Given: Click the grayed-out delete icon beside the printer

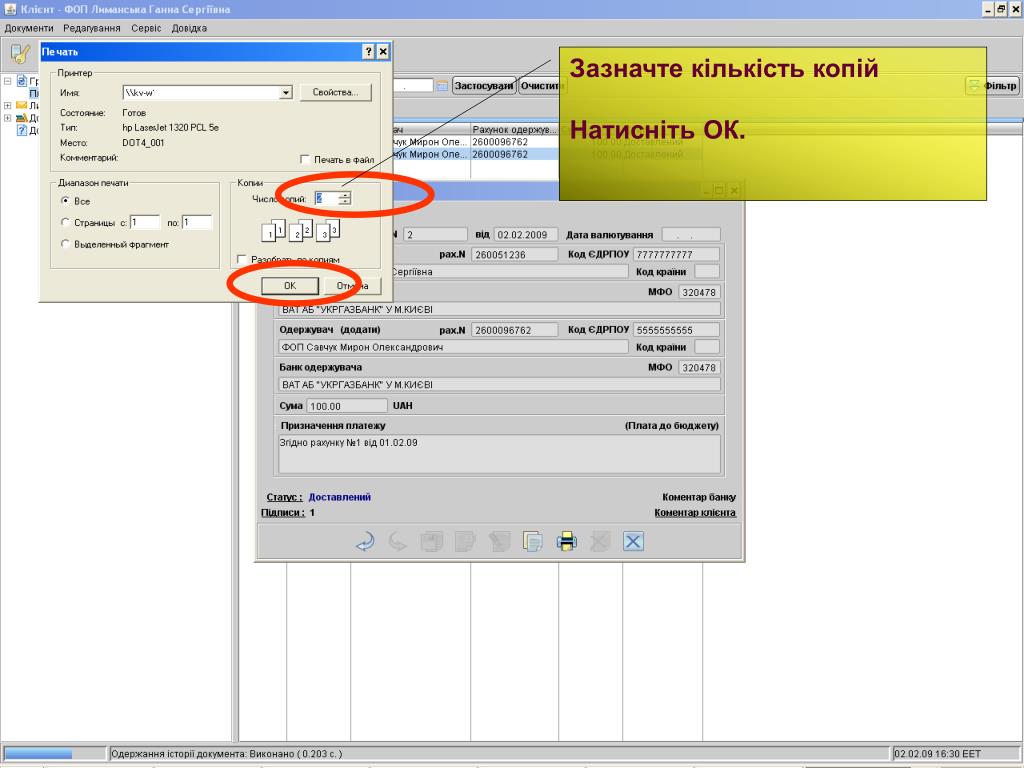Looking at the screenshot, I should tap(600, 541).
